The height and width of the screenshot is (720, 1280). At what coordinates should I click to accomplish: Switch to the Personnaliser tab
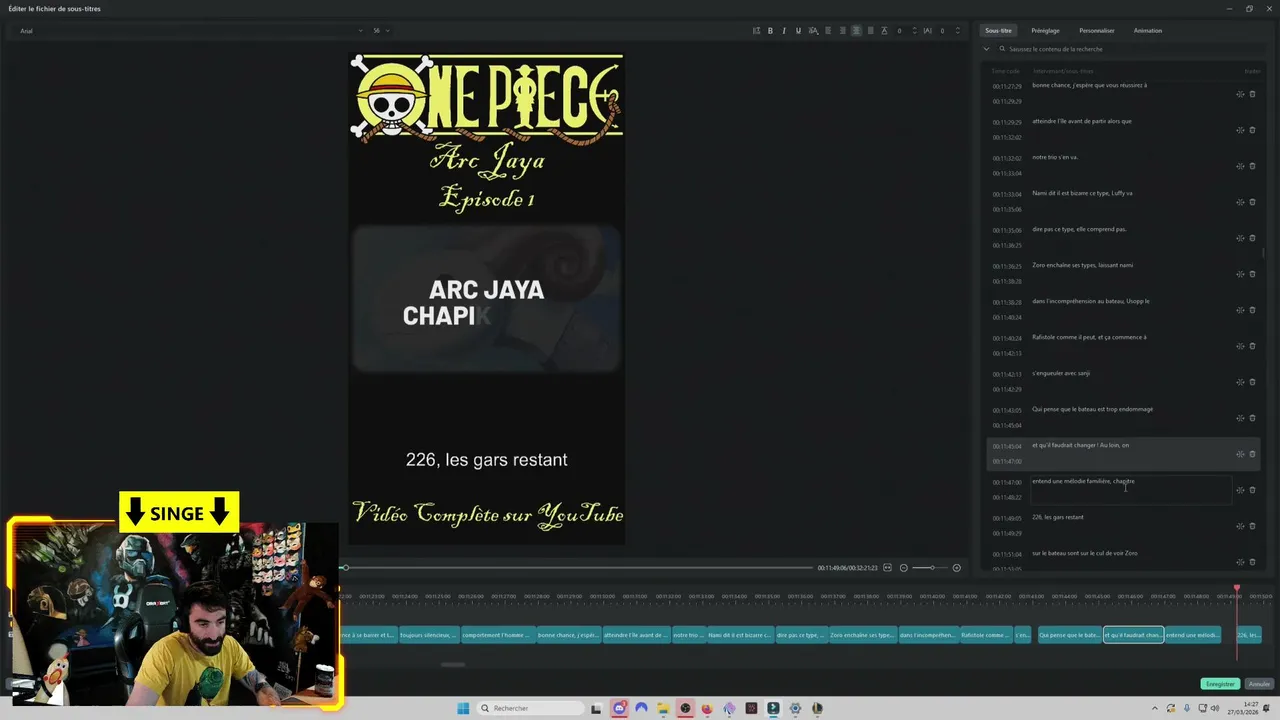(x=1097, y=30)
